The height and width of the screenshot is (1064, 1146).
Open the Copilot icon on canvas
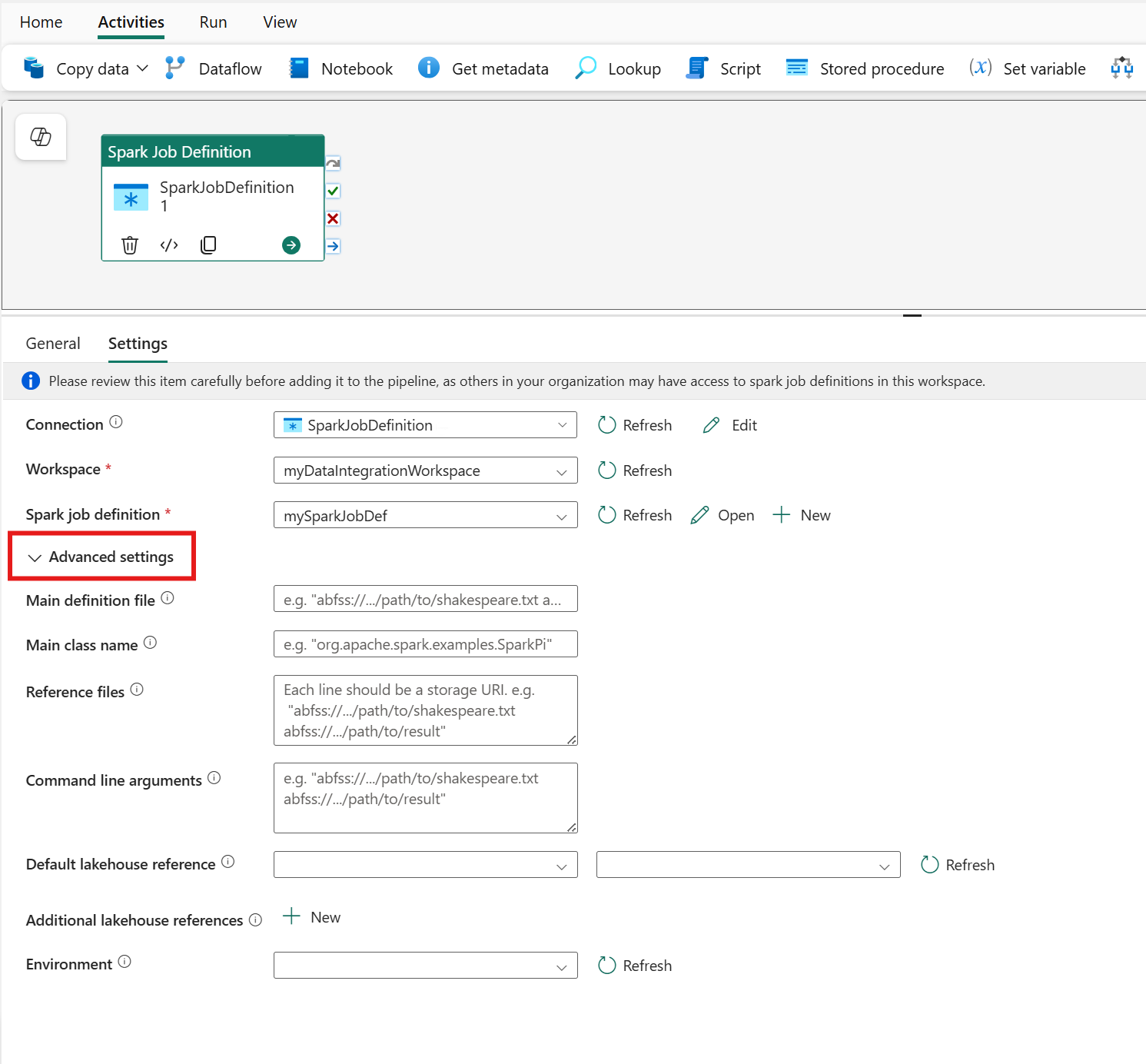tap(41, 137)
